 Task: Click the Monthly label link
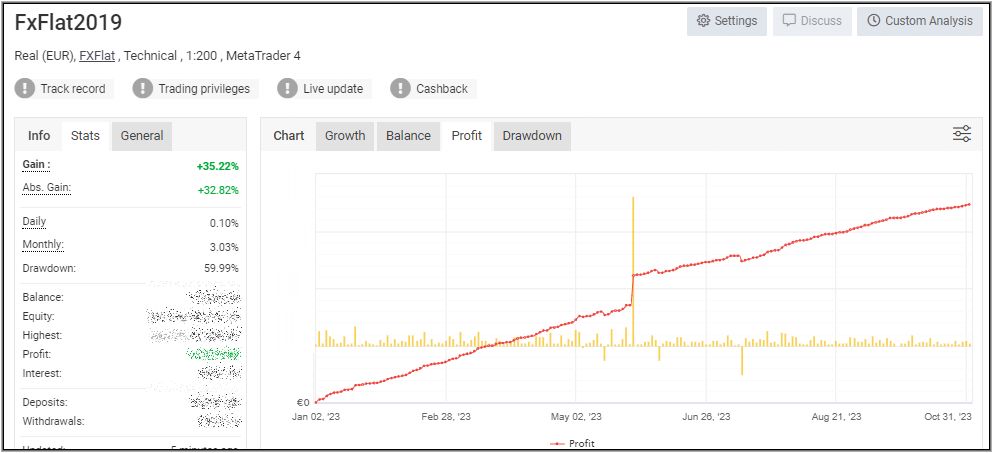coord(43,245)
